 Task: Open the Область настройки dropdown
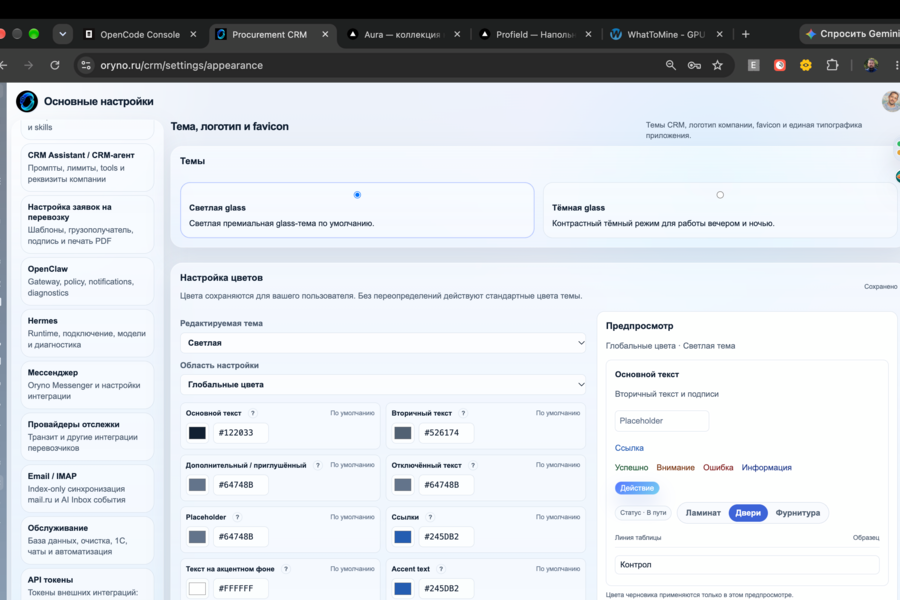(x=383, y=385)
